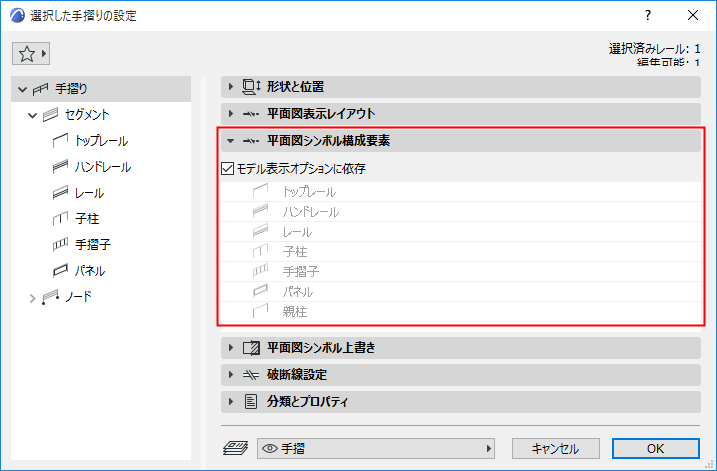Click the greyed 手摺子 label in list
The image size is (717, 471).
pyautogui.click(x=300, y=272)
